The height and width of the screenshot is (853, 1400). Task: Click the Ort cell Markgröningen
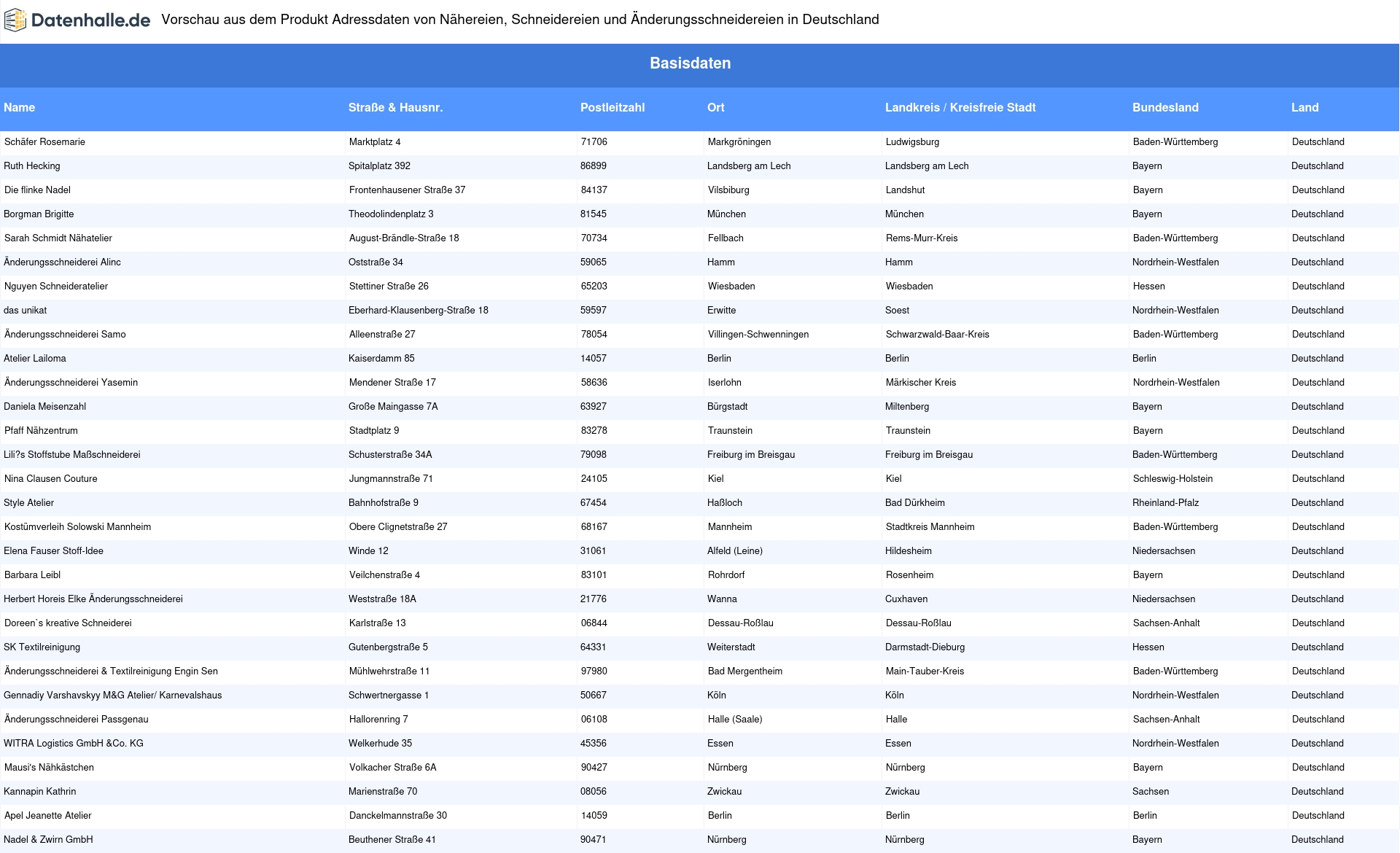coord(739,142)
